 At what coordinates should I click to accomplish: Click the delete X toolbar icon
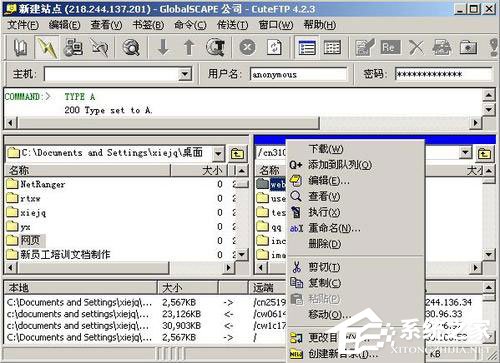(416, 47)
